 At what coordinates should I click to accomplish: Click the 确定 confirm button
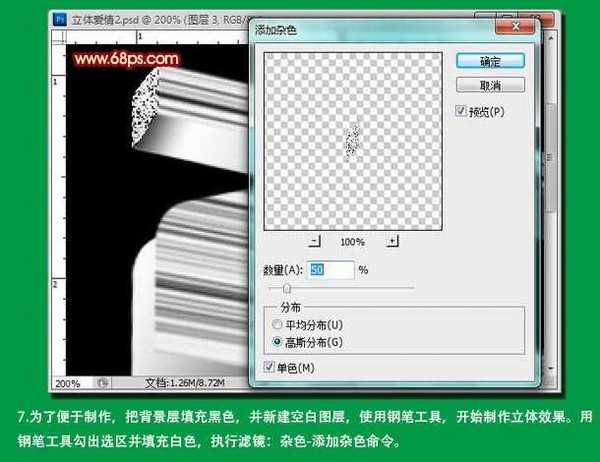coord(490,61)
